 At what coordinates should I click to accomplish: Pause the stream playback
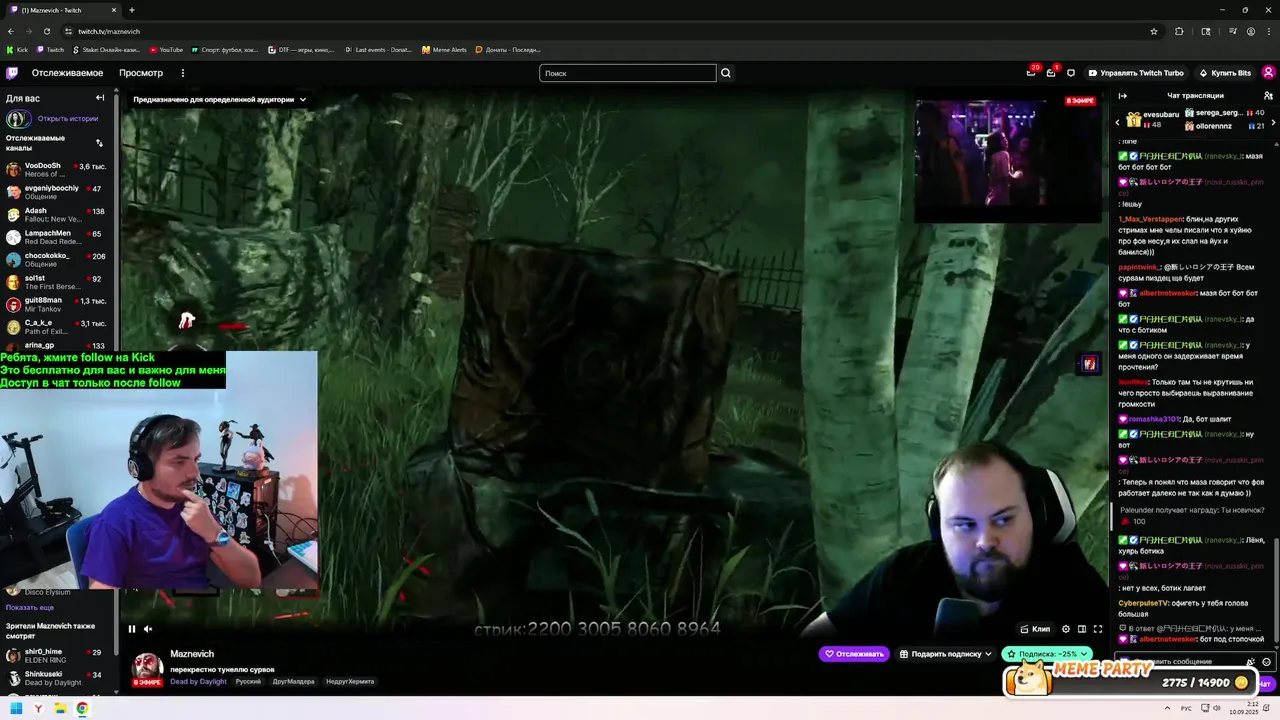click(x=131, y=629)
